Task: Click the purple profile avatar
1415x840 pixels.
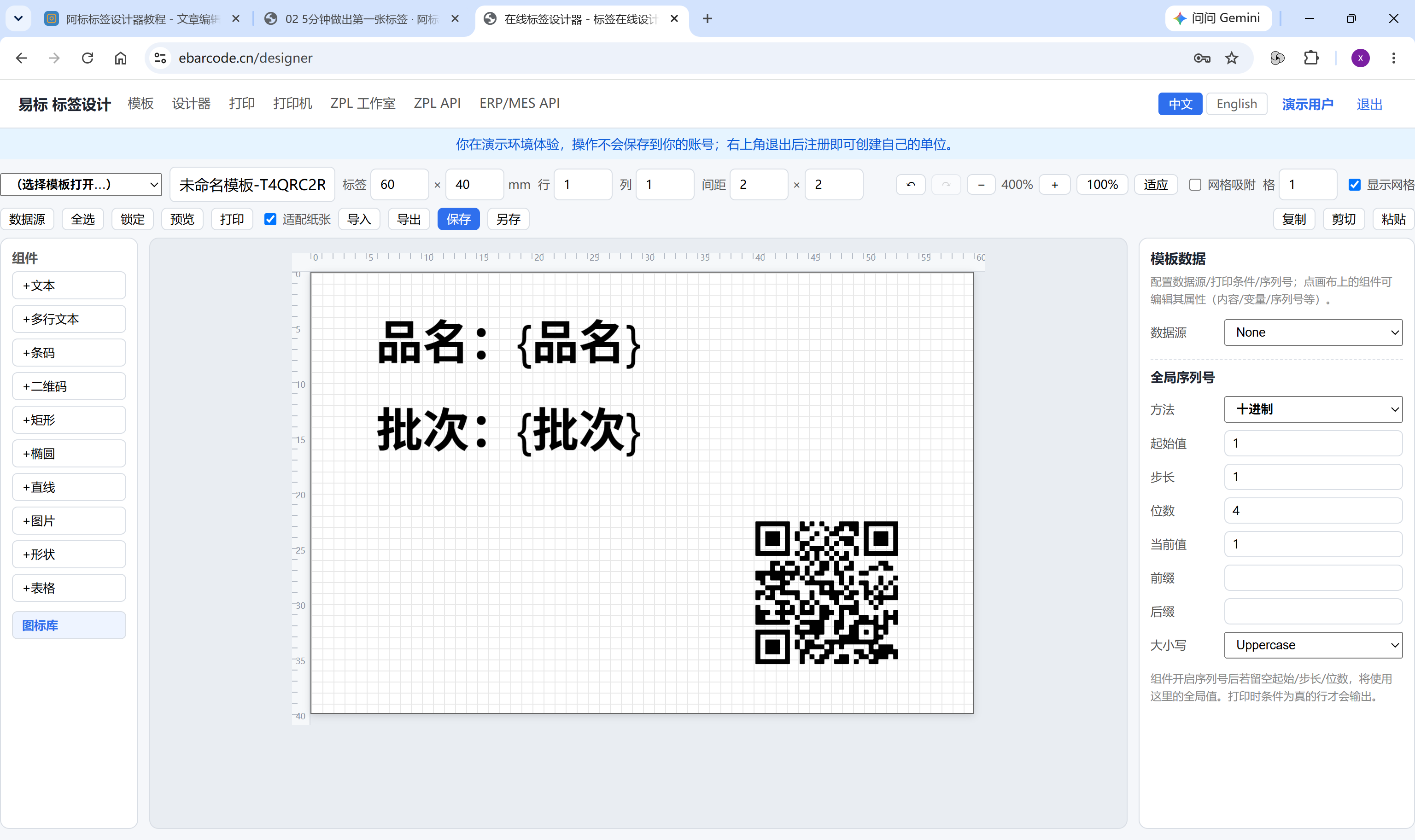Action: [1360, 58]
